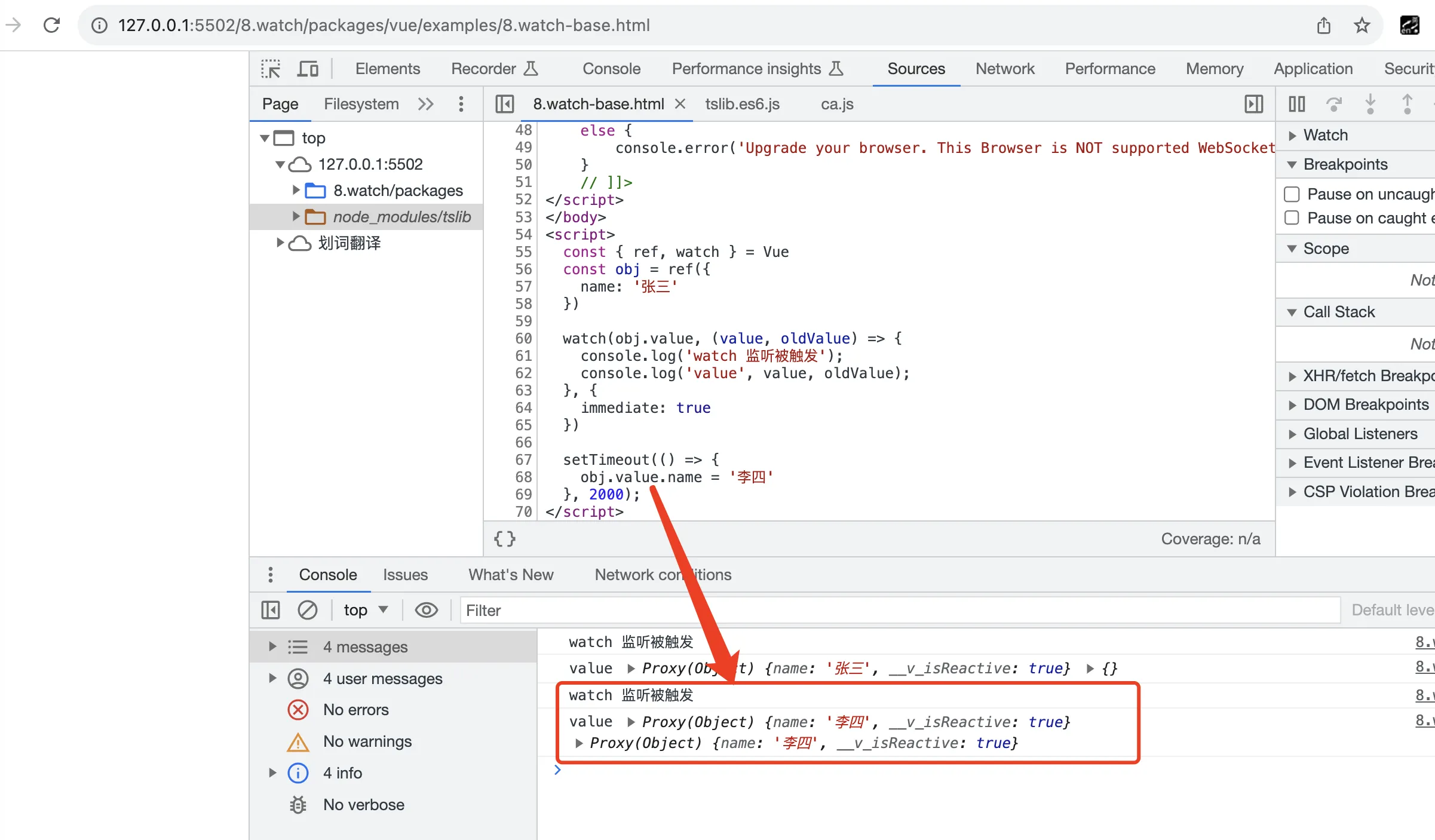Pause script execution button

(1297, 104)
